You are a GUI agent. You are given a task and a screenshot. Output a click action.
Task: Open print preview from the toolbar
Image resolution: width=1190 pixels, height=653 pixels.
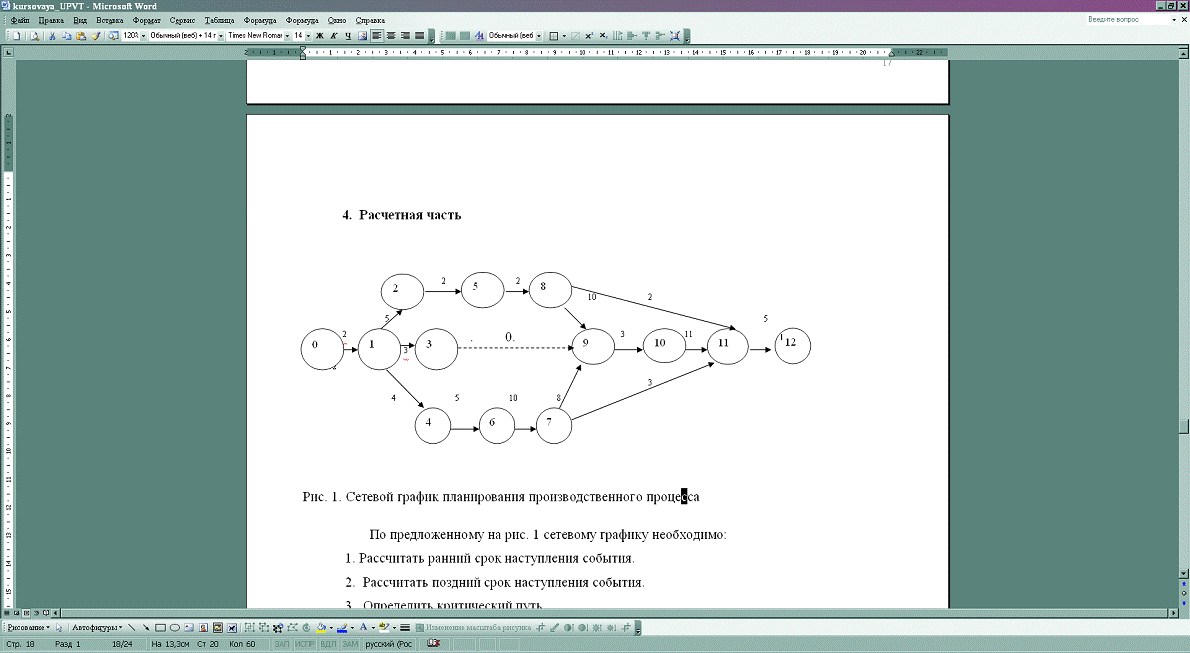click(35, 36)
